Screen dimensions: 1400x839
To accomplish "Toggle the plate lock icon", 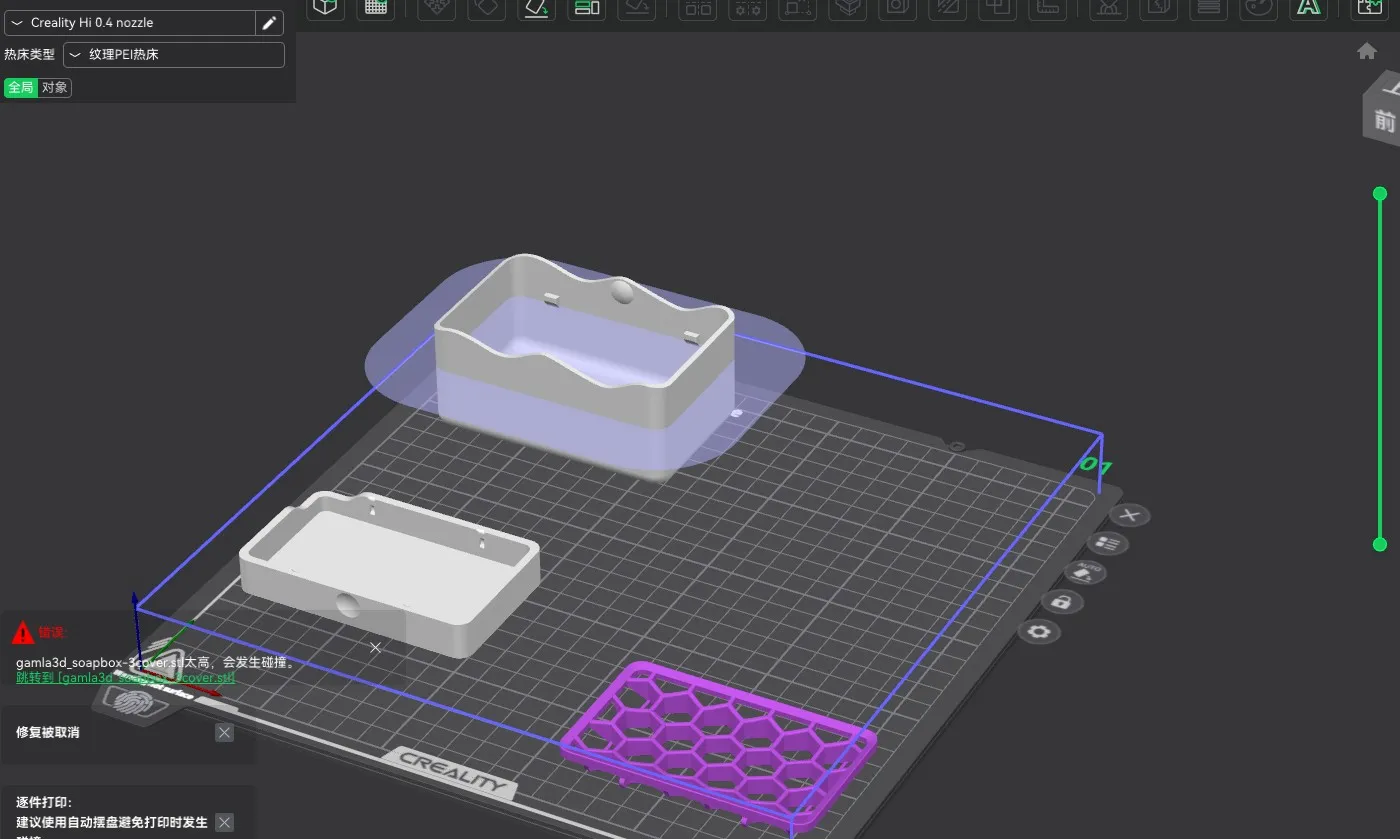I will pos(1062,602).
